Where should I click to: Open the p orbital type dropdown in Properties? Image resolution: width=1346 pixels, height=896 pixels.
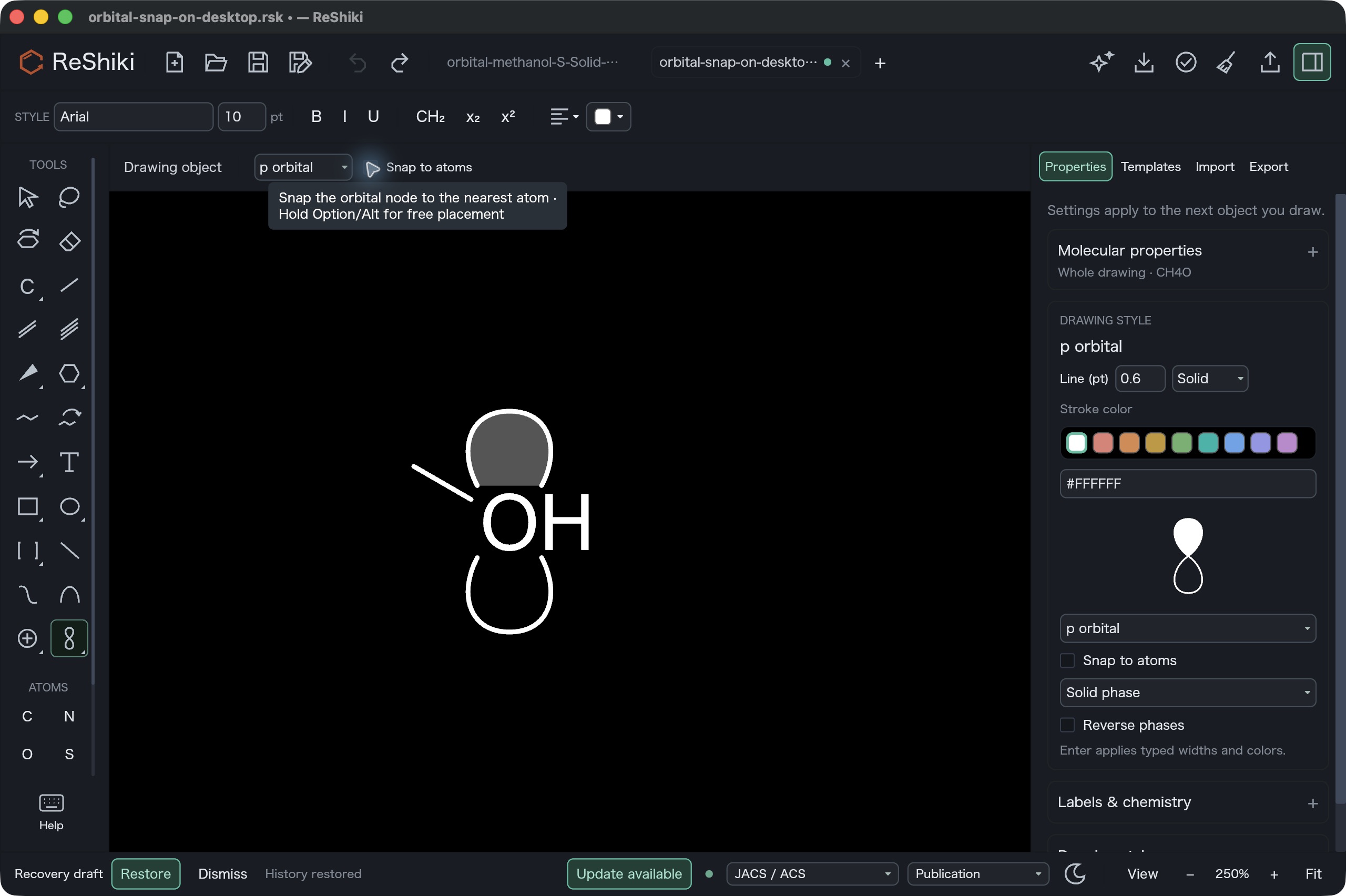click(x=1188, y=628)
